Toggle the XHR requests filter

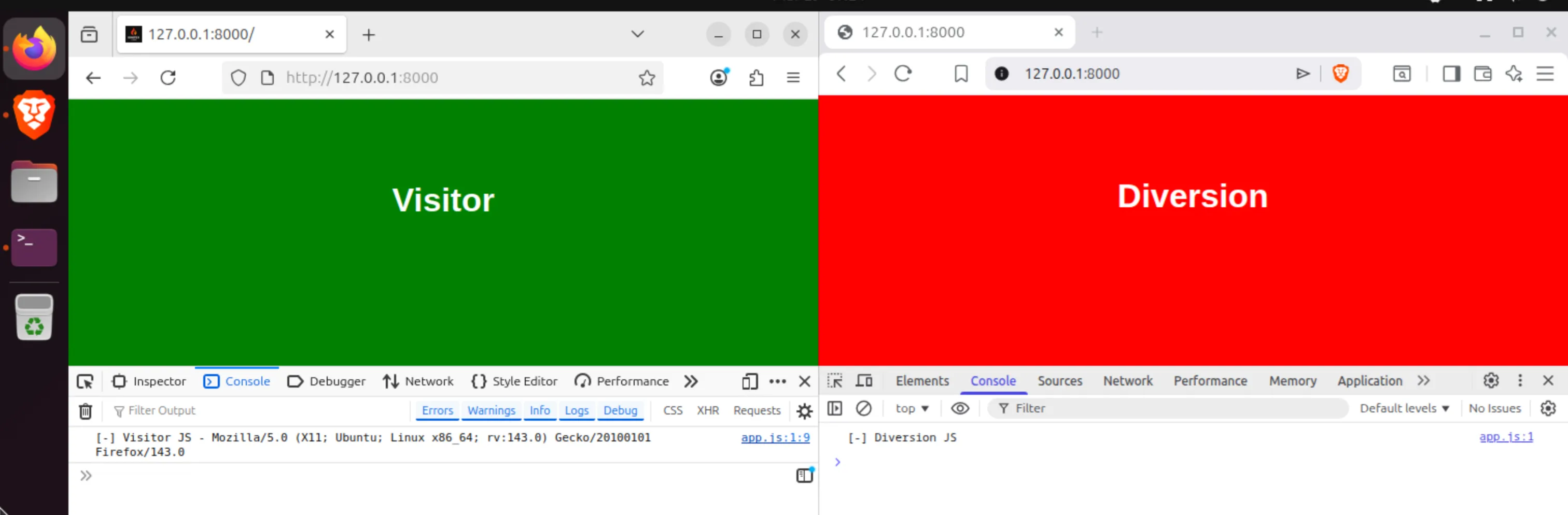coord(708,410)
